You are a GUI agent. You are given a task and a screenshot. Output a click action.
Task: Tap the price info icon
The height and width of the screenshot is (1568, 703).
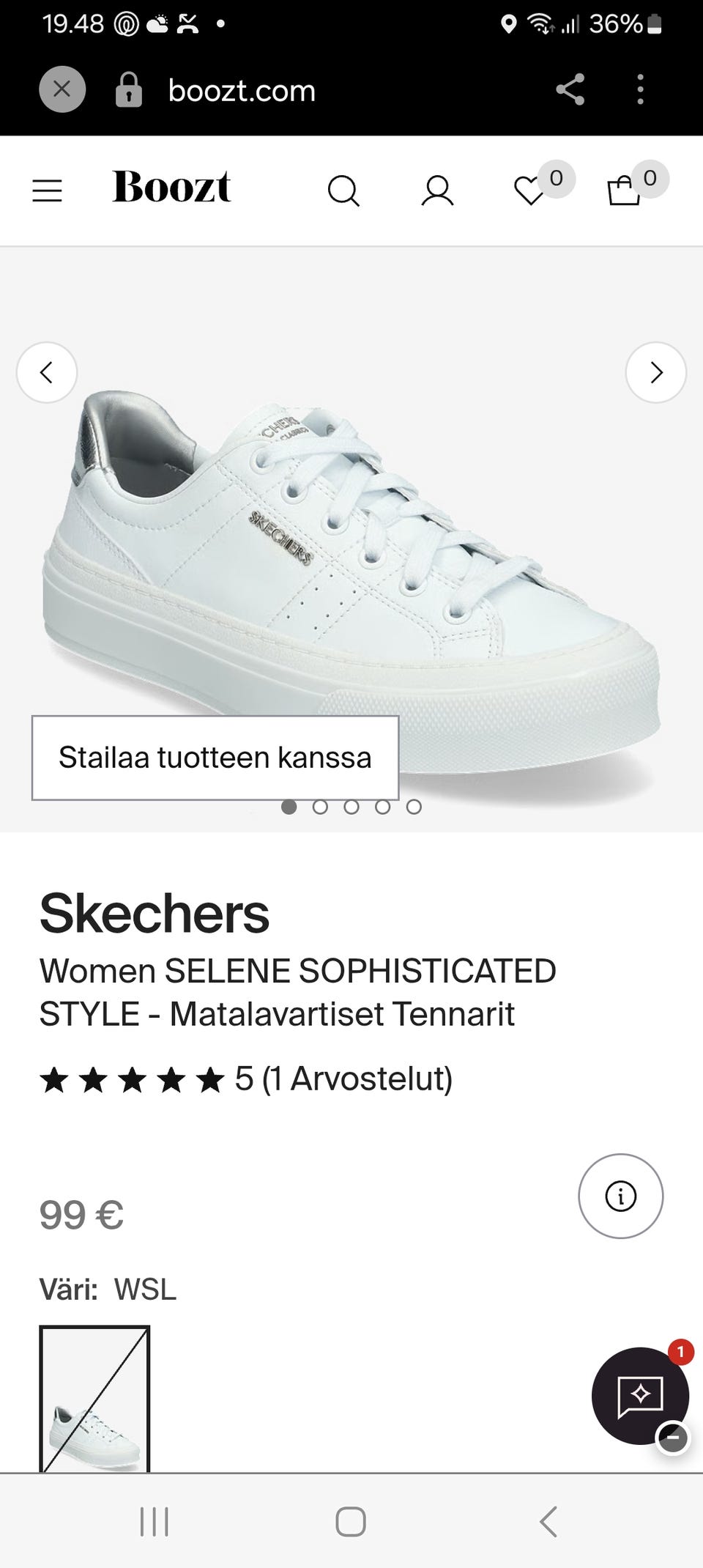click(x=620, y=1197)
